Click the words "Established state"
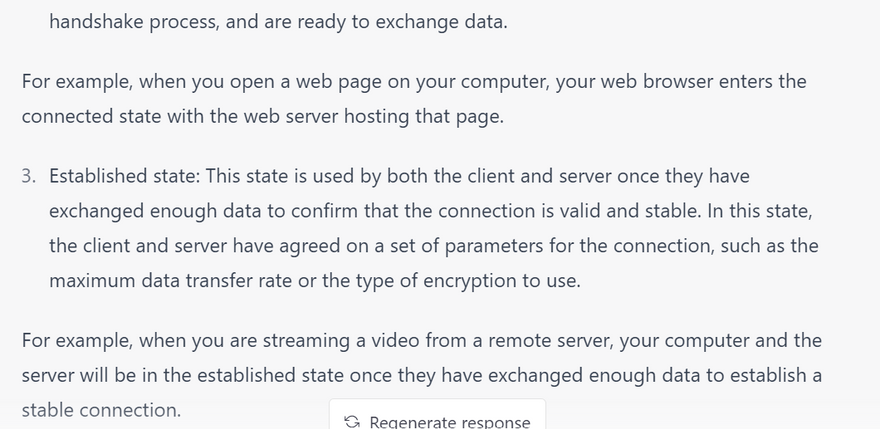This screenshot has height=429, width=880. [123, 176]
